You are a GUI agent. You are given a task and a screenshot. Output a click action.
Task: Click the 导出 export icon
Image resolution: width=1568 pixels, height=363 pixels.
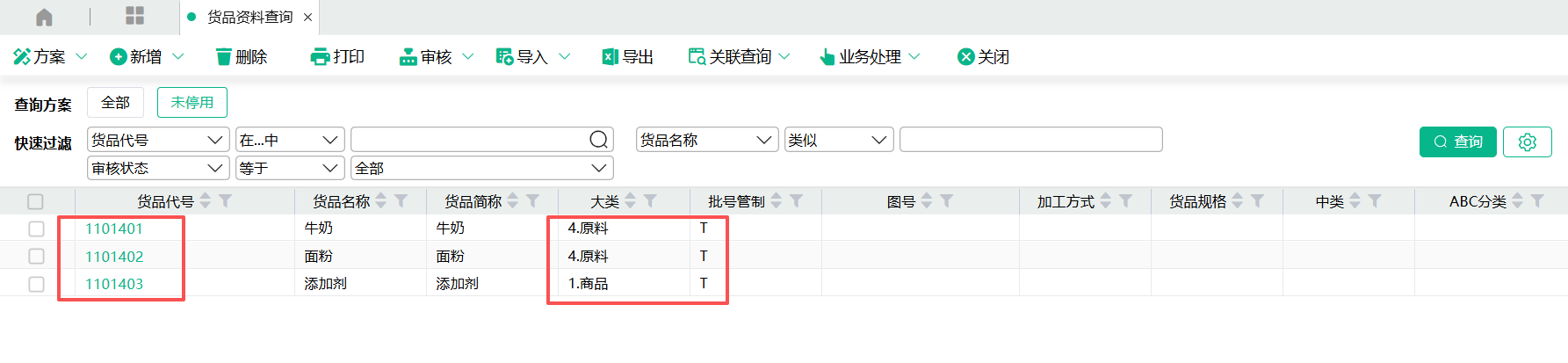610,57
